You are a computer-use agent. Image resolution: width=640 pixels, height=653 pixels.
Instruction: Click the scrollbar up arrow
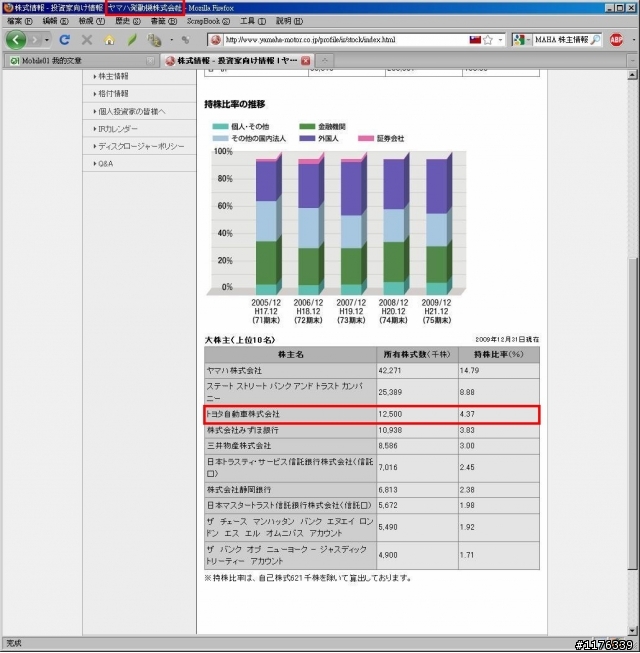(x=633, y=75)
